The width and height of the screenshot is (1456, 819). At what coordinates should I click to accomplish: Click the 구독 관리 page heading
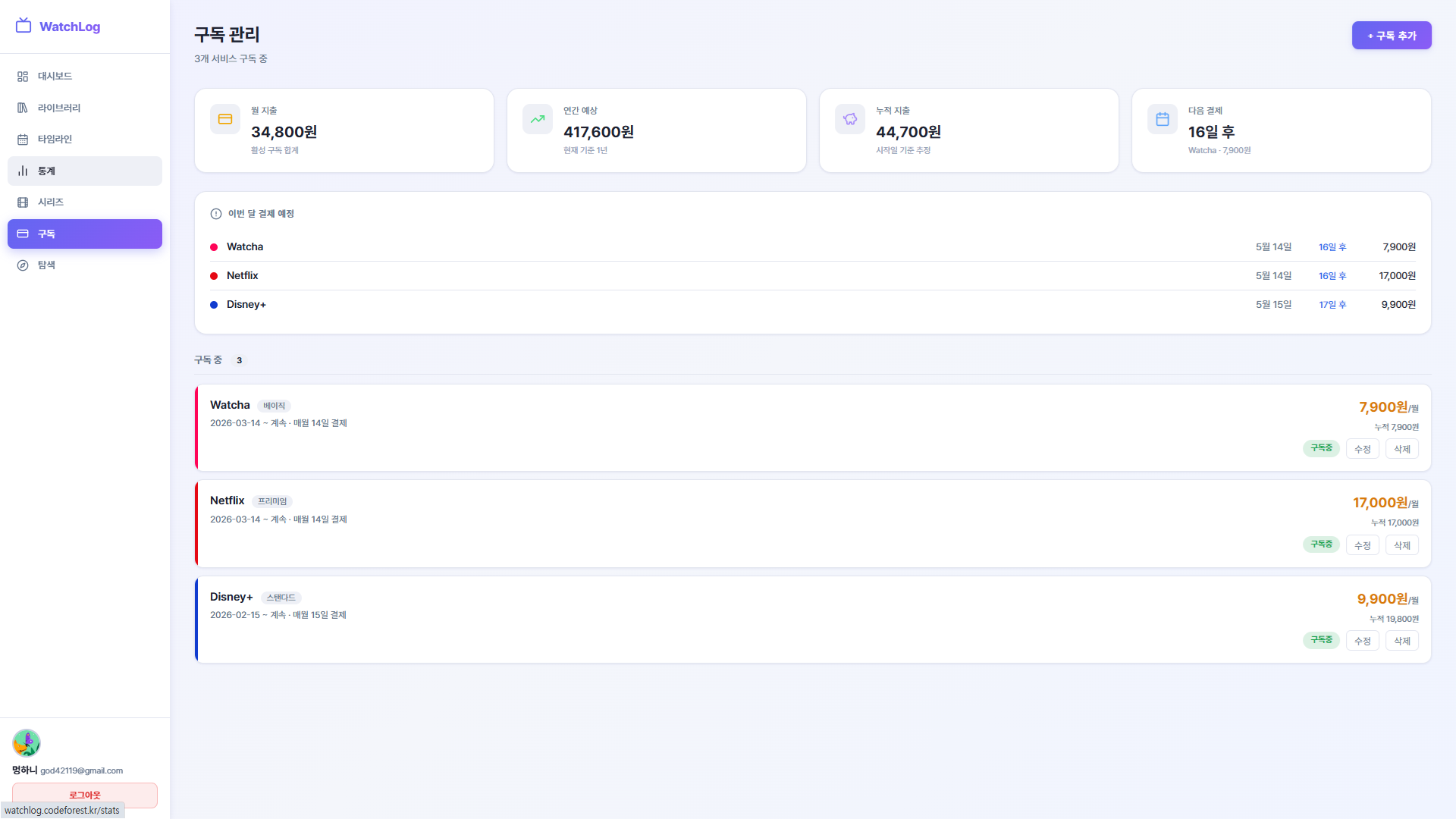[x=227, y=34]
